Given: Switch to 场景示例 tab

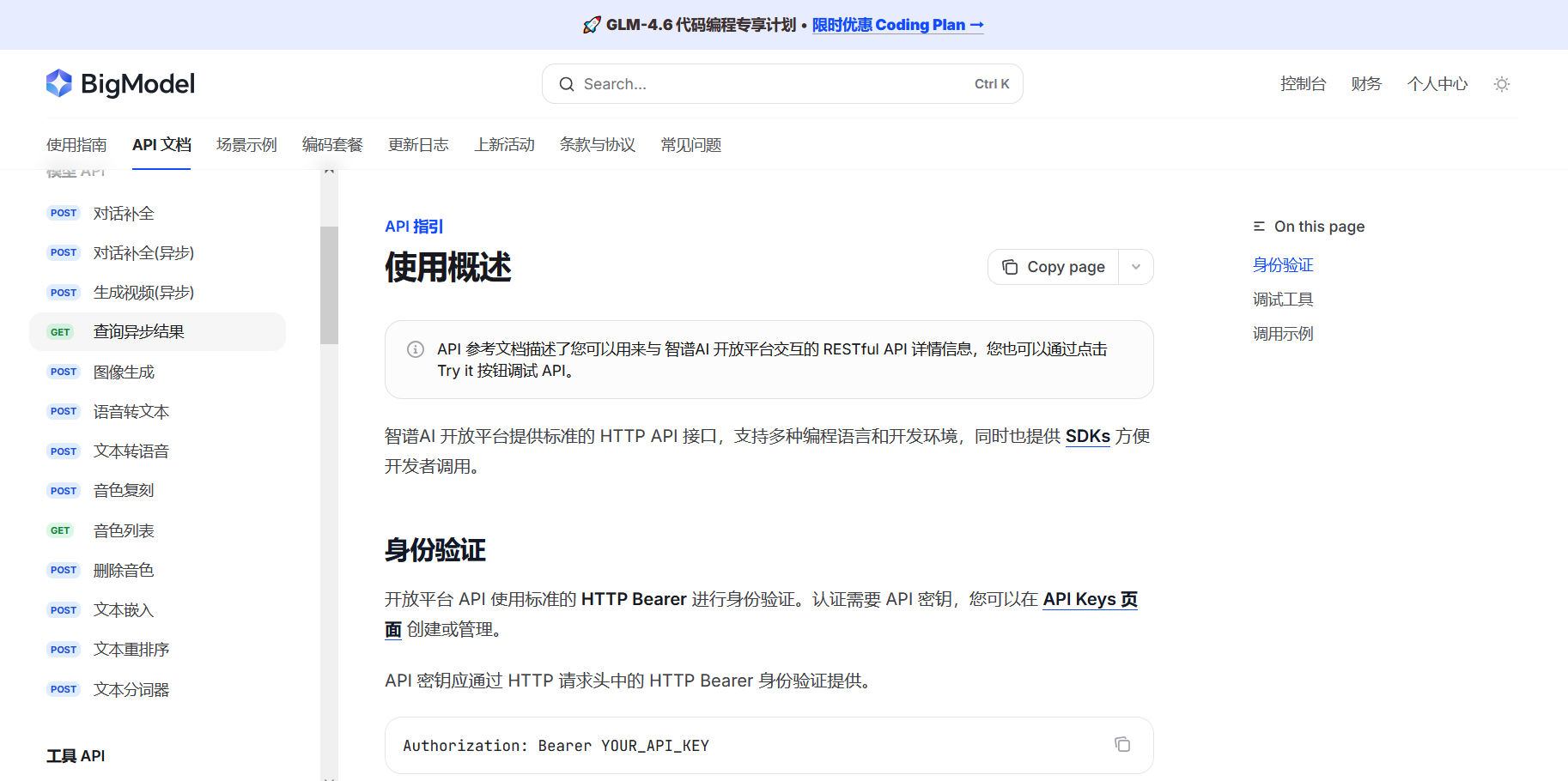Looking at the screenshot, I should tap(246, 145).
